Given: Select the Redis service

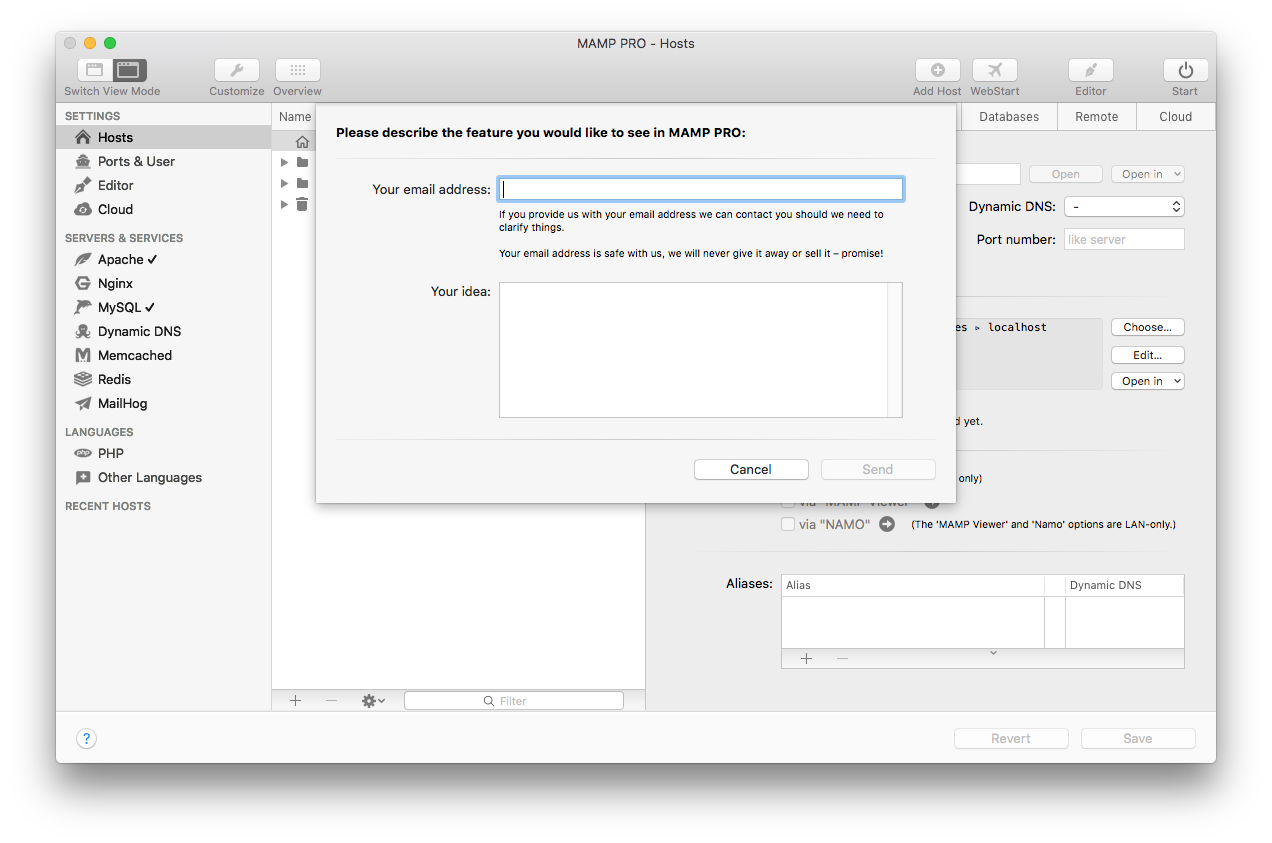Looking at the screenshot, I should 113,379.
